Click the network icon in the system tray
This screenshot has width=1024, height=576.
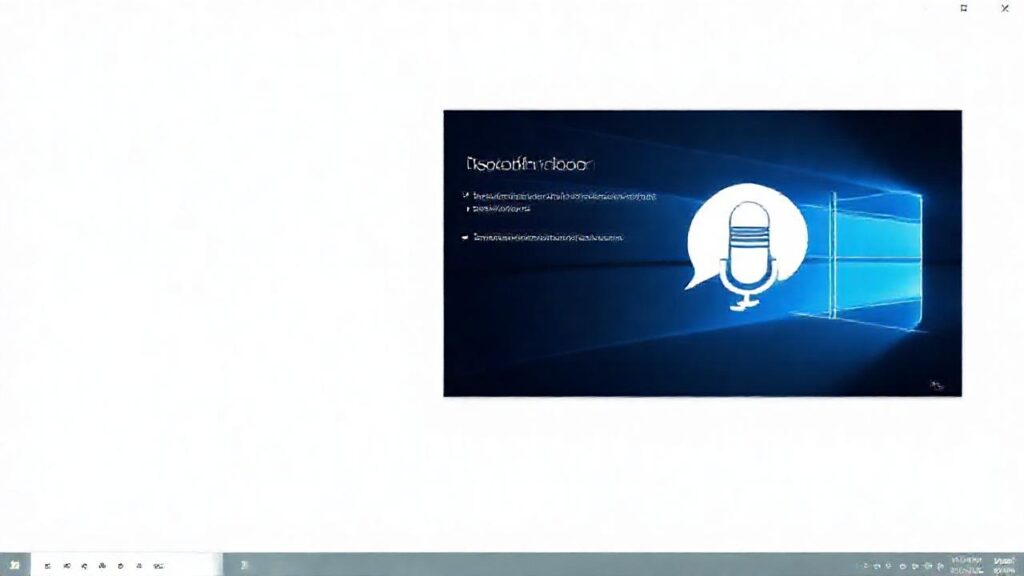pyautogui.click(x=915, y=564)
